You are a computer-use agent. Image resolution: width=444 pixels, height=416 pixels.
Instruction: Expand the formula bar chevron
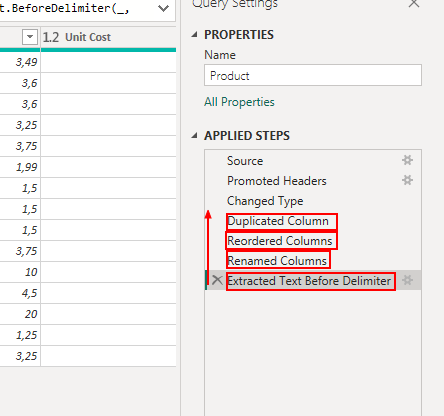(163, 8)
